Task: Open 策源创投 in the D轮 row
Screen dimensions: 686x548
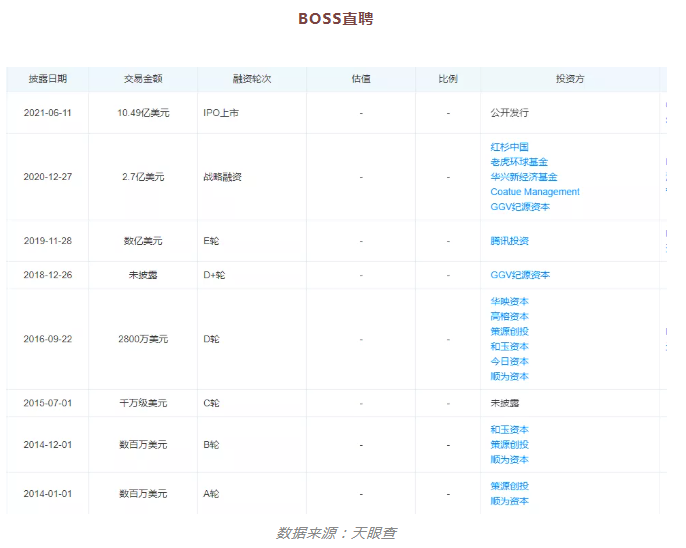Action: coord(509,331)
